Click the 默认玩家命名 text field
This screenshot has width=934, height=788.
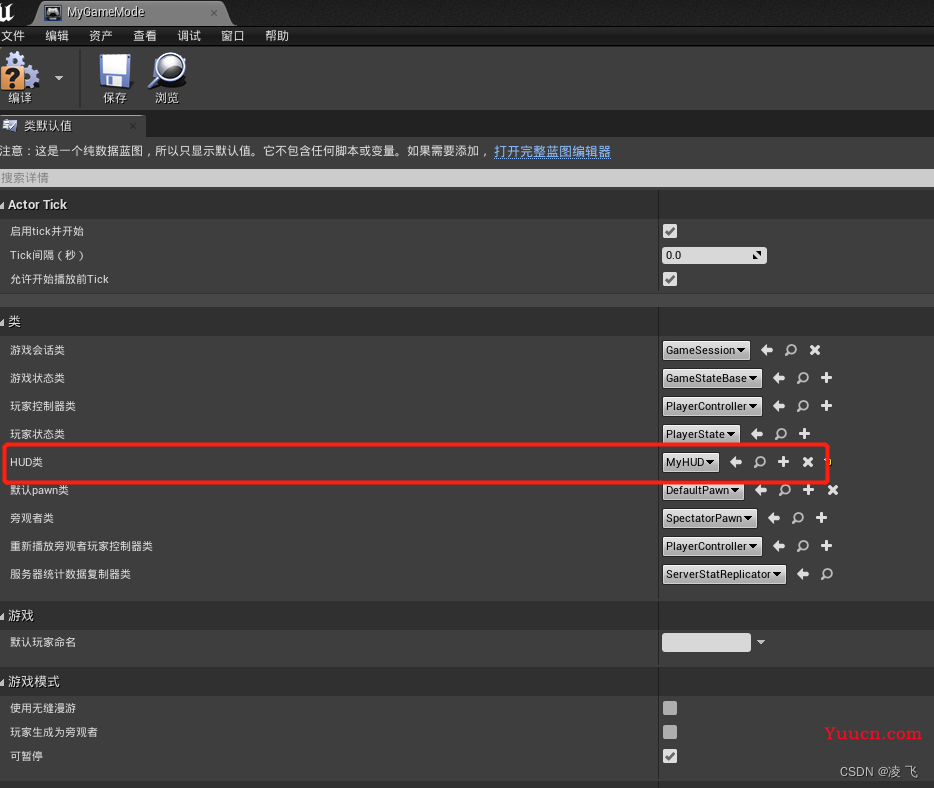point(706,643)
